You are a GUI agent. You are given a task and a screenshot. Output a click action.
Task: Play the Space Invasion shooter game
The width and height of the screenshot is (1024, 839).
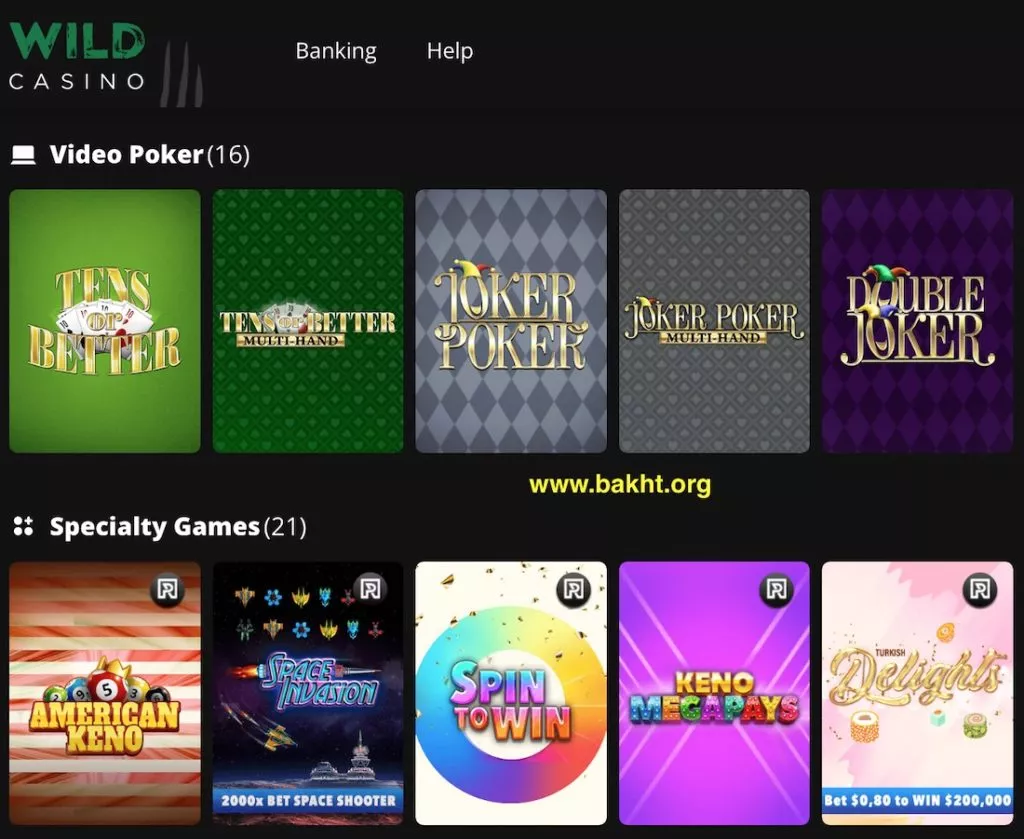pos(308,693)
